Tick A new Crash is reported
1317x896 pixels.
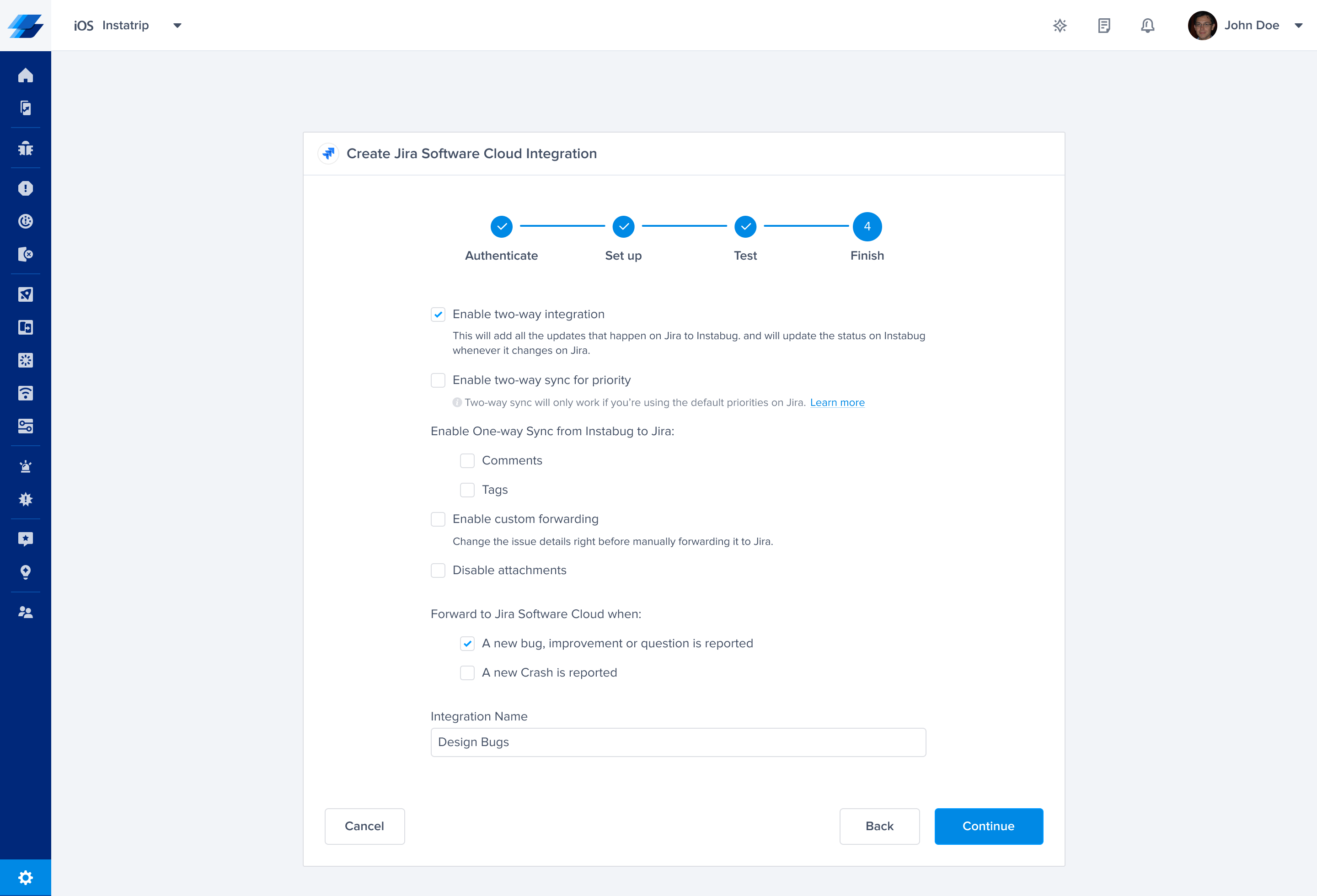point(467,673)
